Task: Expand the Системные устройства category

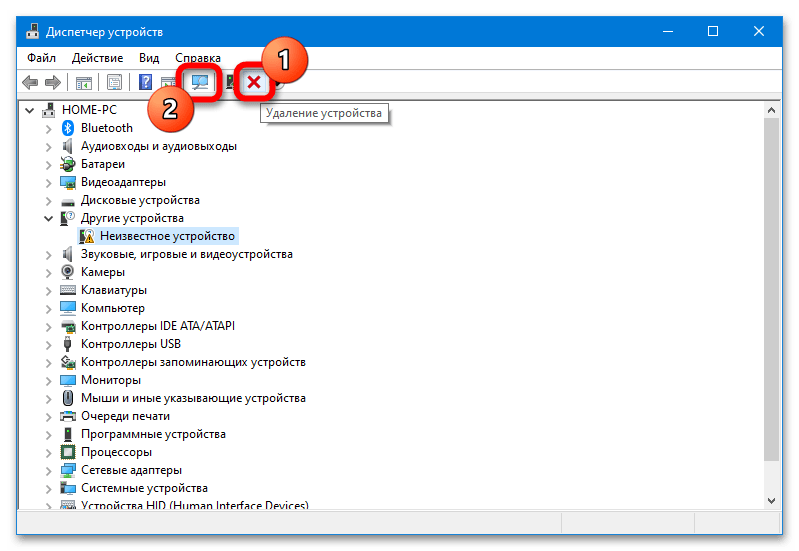Action: (48, 488)
